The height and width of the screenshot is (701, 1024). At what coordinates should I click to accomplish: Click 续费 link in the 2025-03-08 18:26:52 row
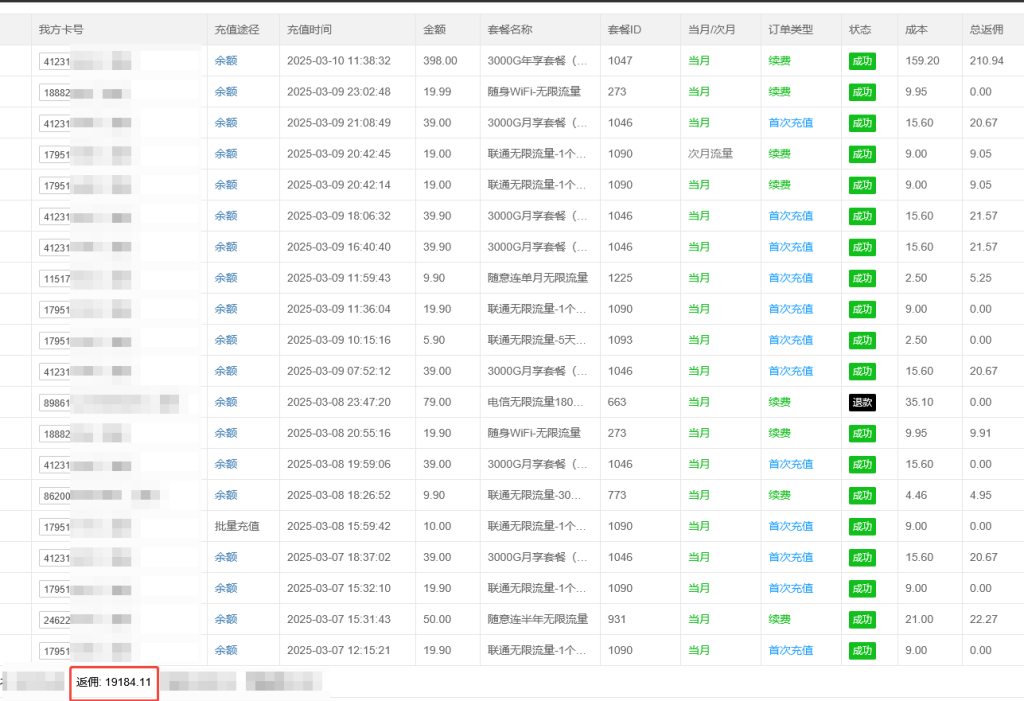[x=780, y=495]
